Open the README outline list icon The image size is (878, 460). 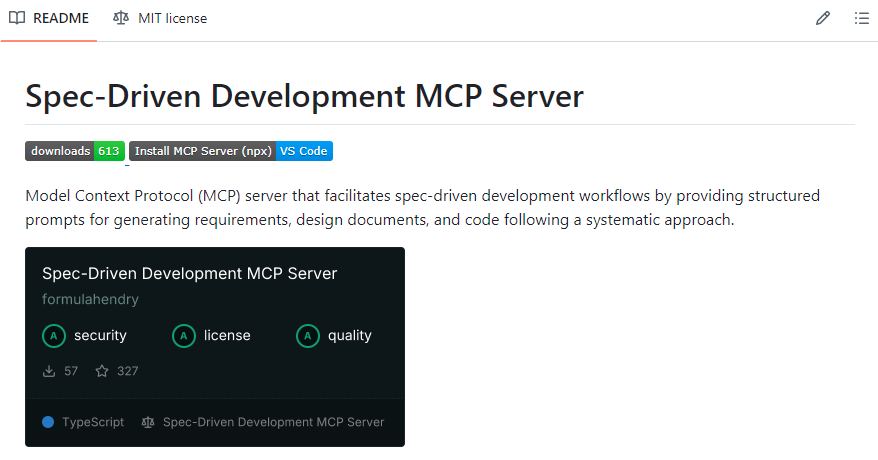pyautogui.click(x=861, y=18)
